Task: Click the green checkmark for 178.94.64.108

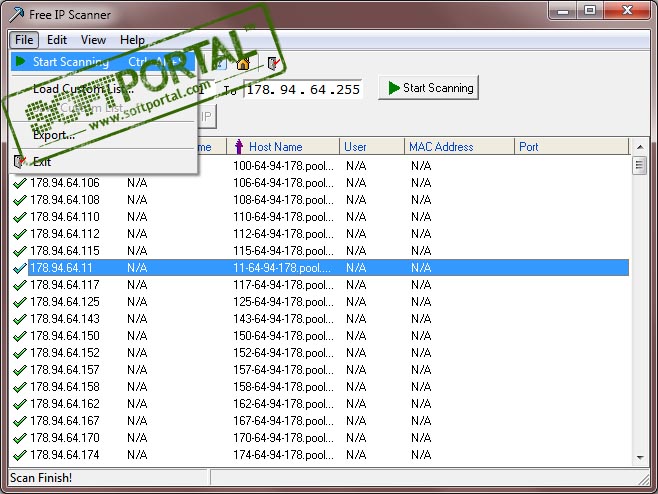Action: 20,200
